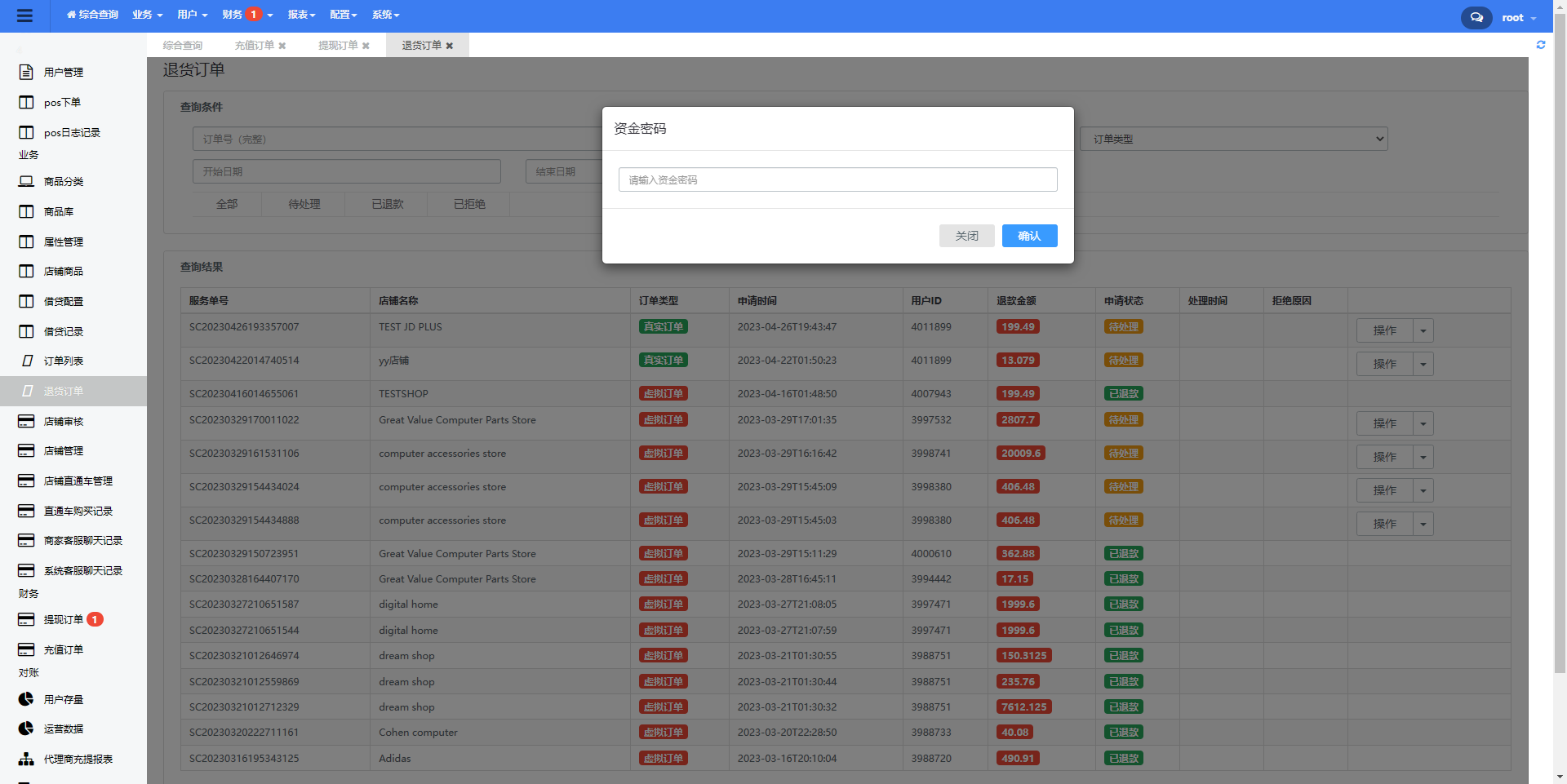
Task: Show 全部 status tab
Action: tap(227, 204)
